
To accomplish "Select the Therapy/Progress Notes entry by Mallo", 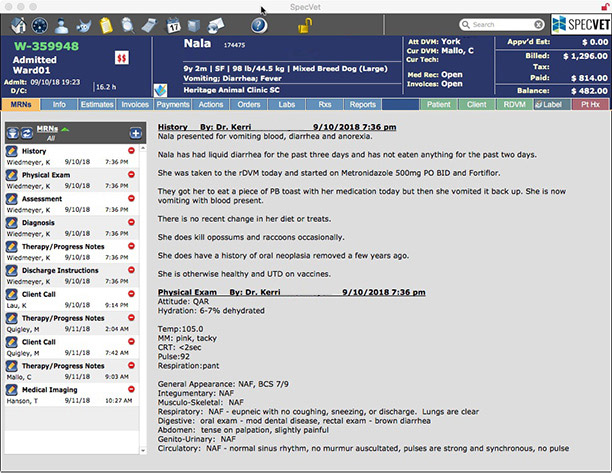I will pyautogui.click(x=72, y=371).
